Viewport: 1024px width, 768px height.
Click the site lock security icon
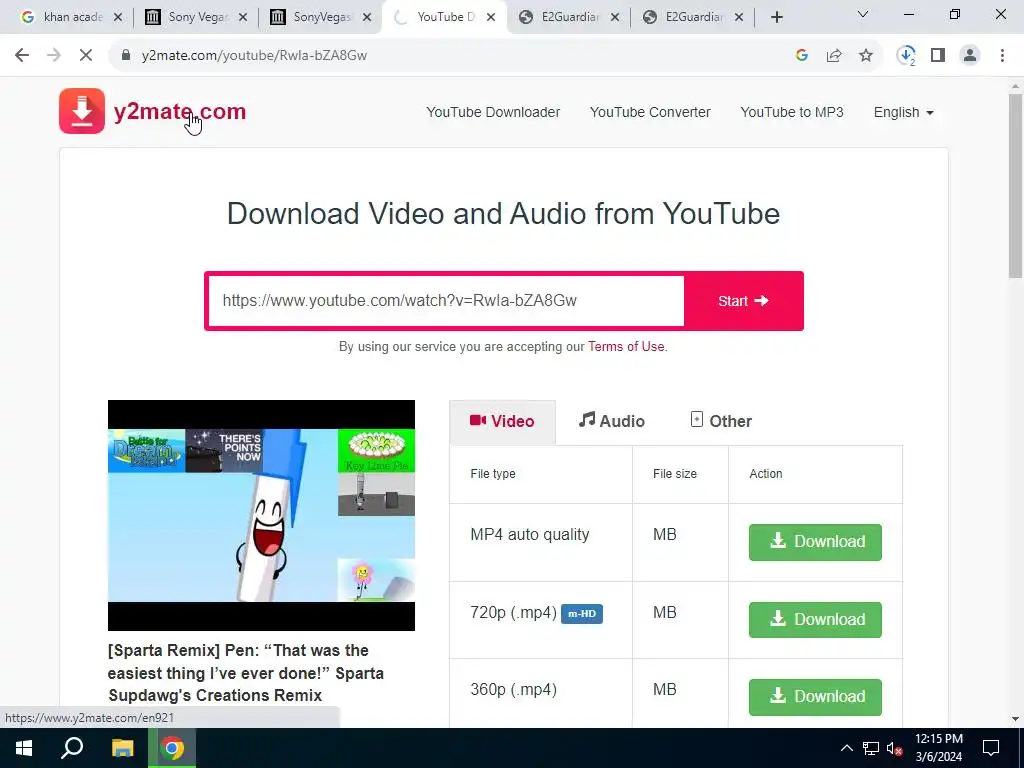[126, 56]
